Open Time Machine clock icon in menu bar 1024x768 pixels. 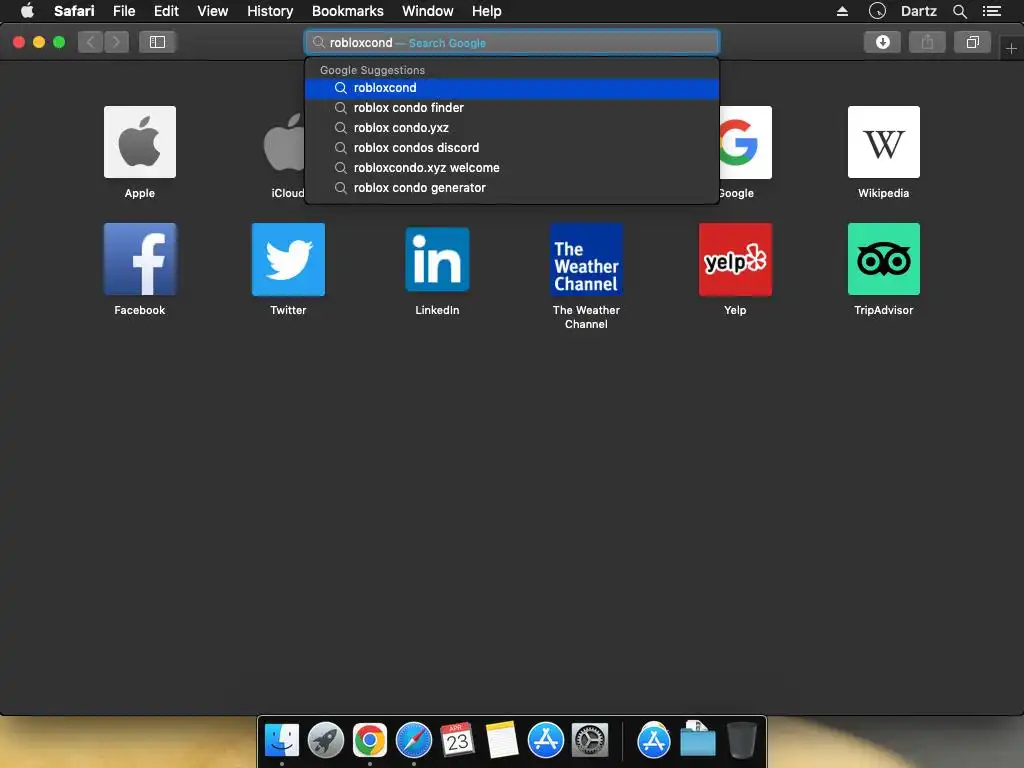[877, 10]
